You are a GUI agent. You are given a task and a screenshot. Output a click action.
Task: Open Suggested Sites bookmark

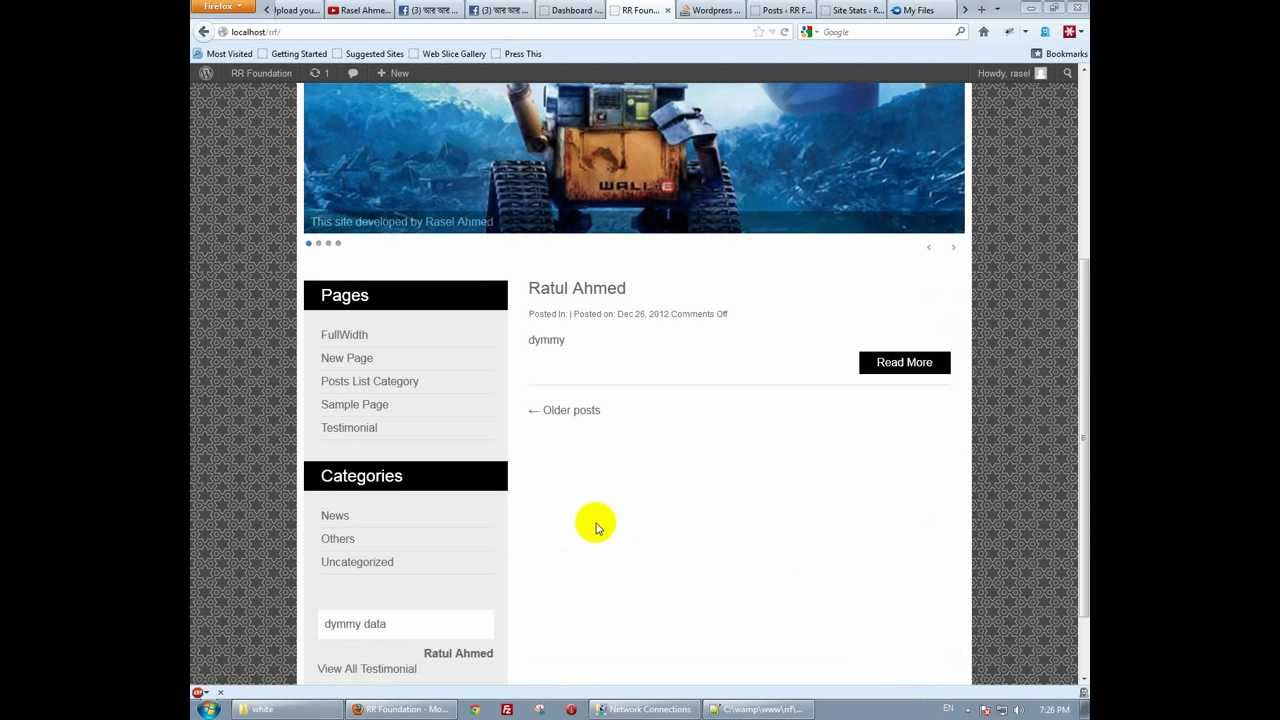coord(368,54)
